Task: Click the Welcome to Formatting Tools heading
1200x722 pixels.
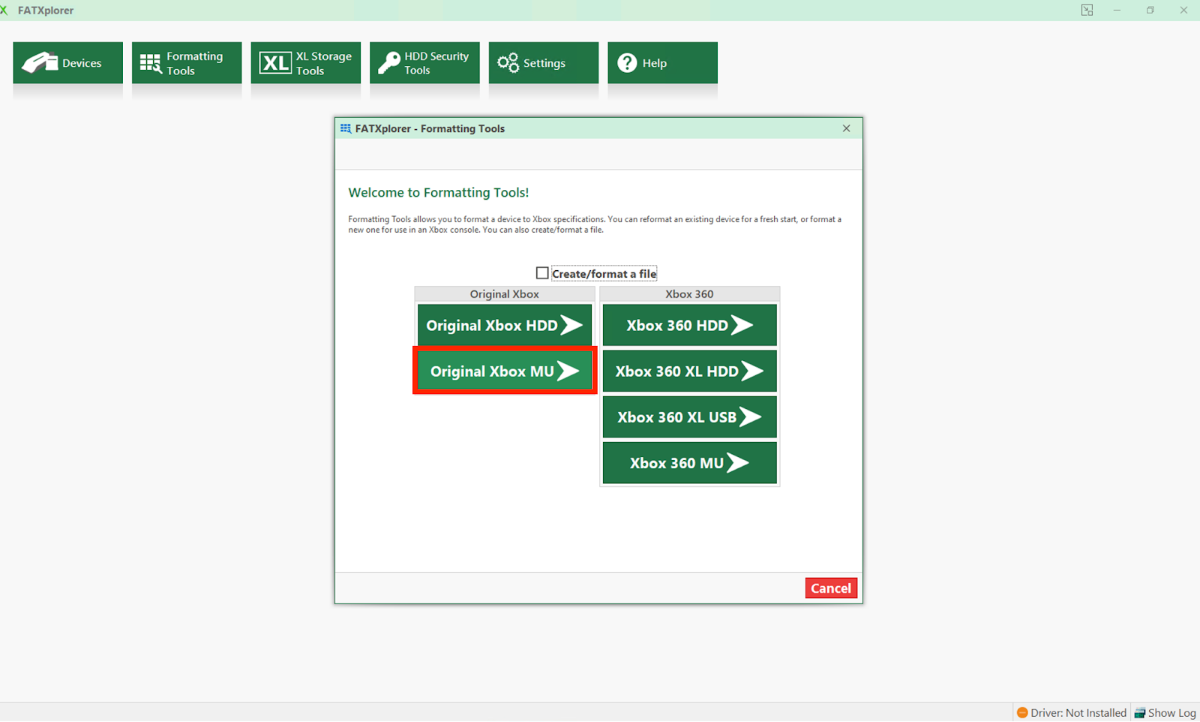Action: (438, 192)
